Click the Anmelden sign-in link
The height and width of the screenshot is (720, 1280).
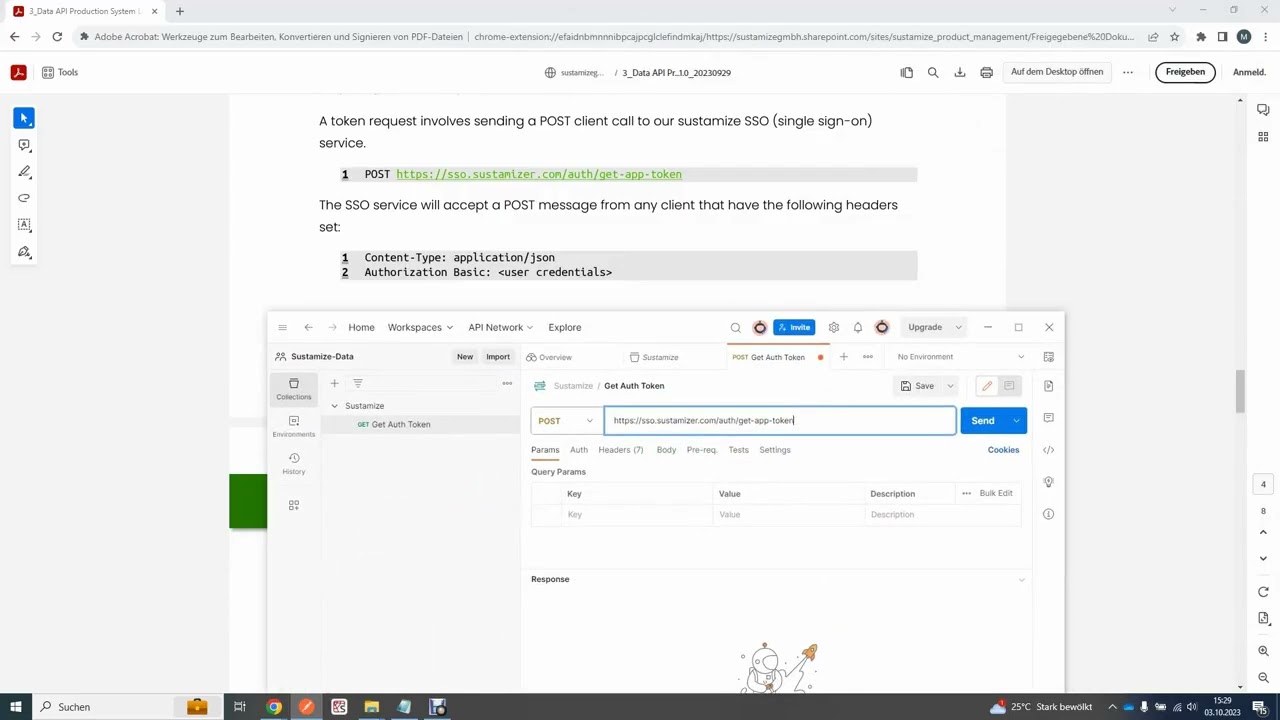(x=1249, y=72)
